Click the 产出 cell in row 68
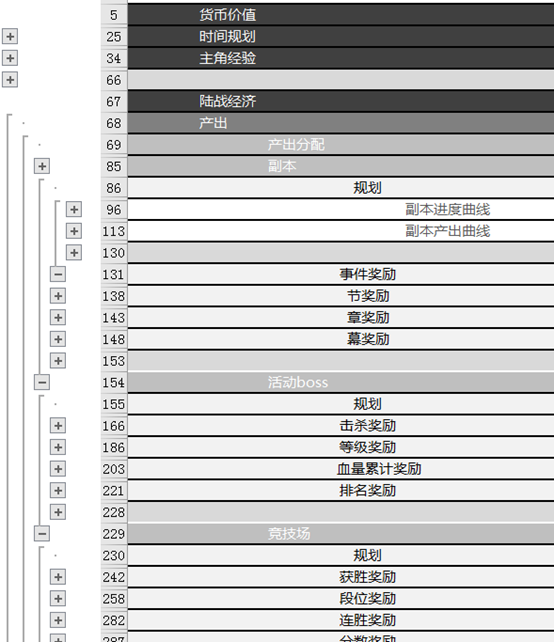Screen dimensions: 554x642 (341, 123)
